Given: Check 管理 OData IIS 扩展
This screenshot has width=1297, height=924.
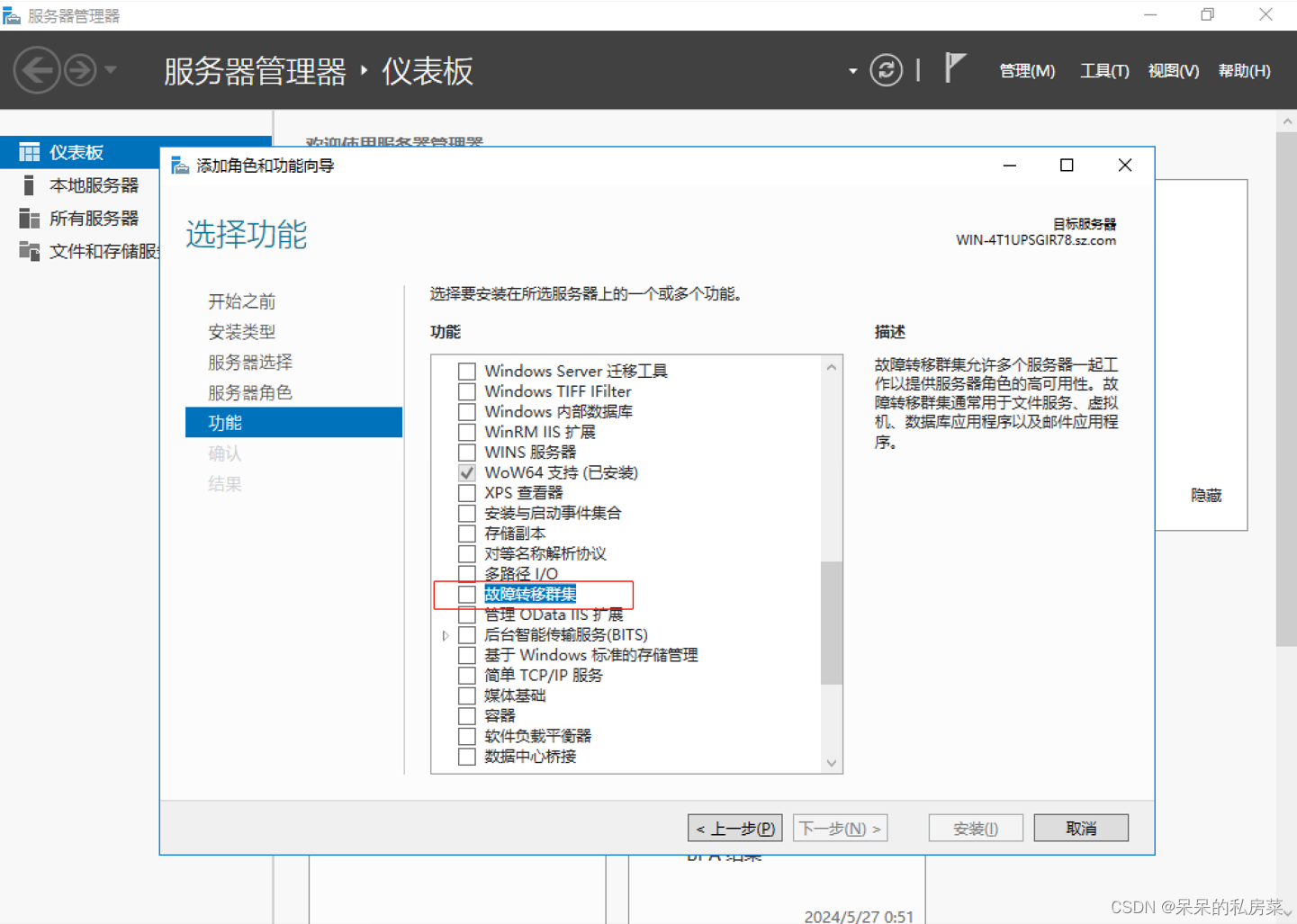Looking at the screenshot, I should [x=466, y=615].
